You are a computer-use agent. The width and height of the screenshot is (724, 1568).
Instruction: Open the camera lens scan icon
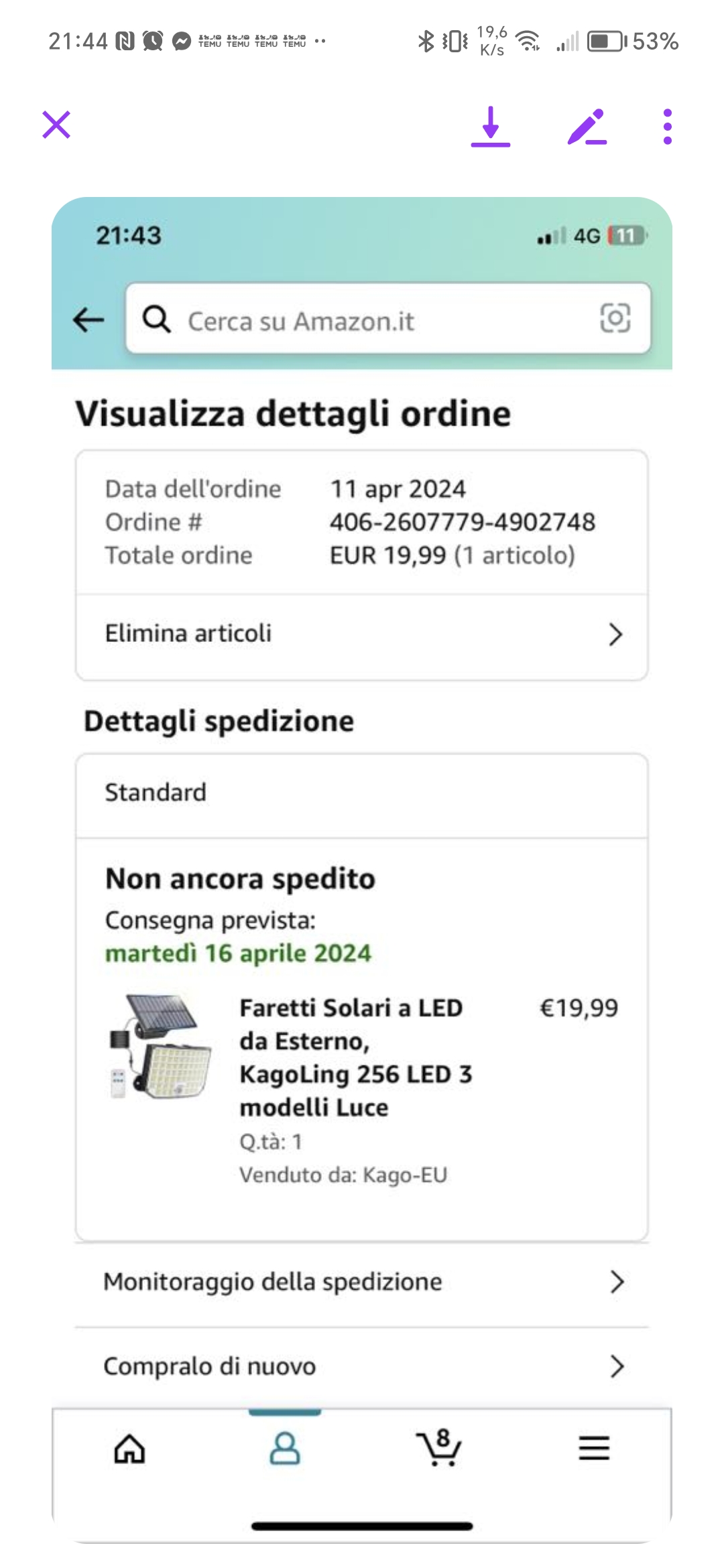pos(615,318)
